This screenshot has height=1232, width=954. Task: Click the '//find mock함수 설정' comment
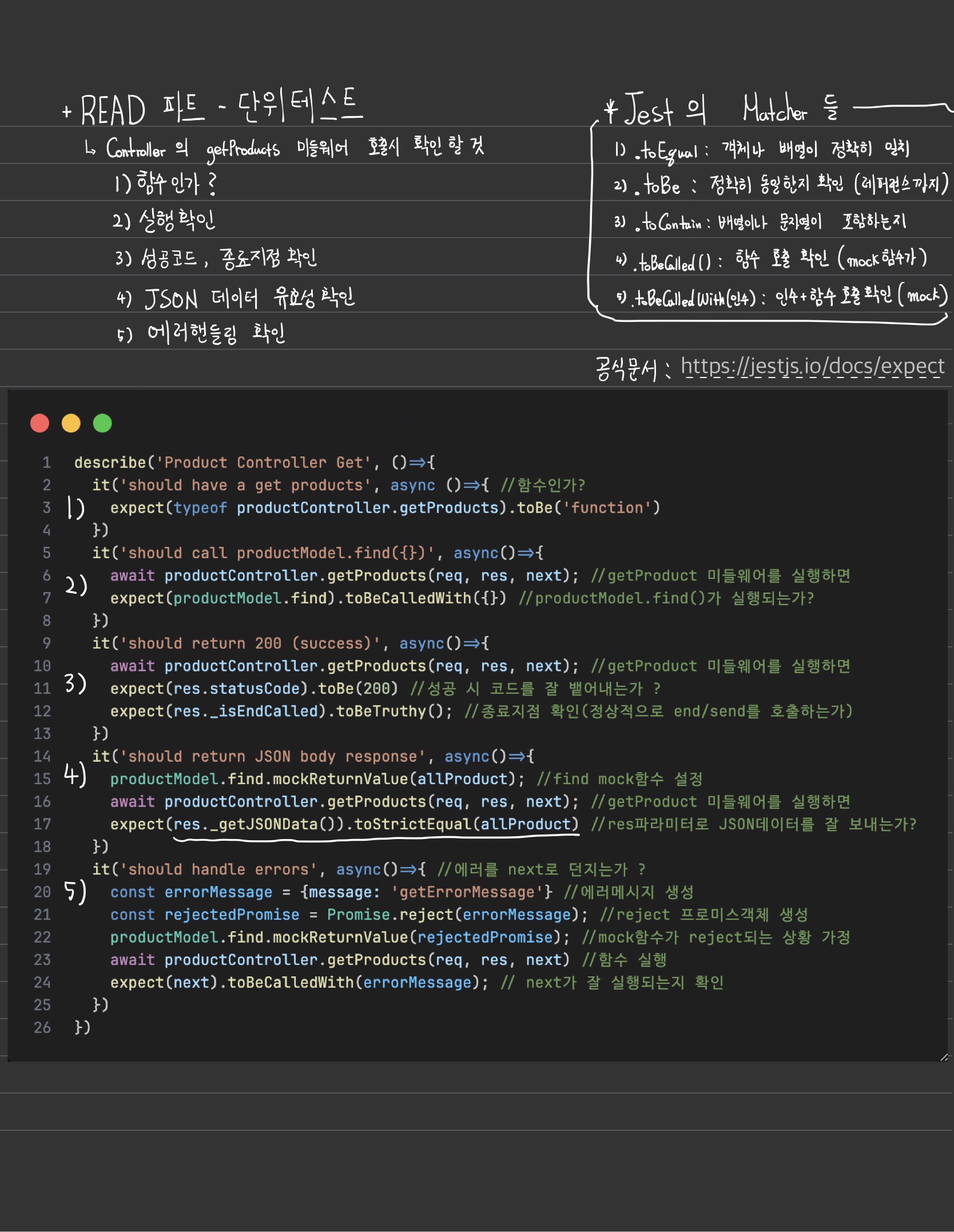[619, 778]
